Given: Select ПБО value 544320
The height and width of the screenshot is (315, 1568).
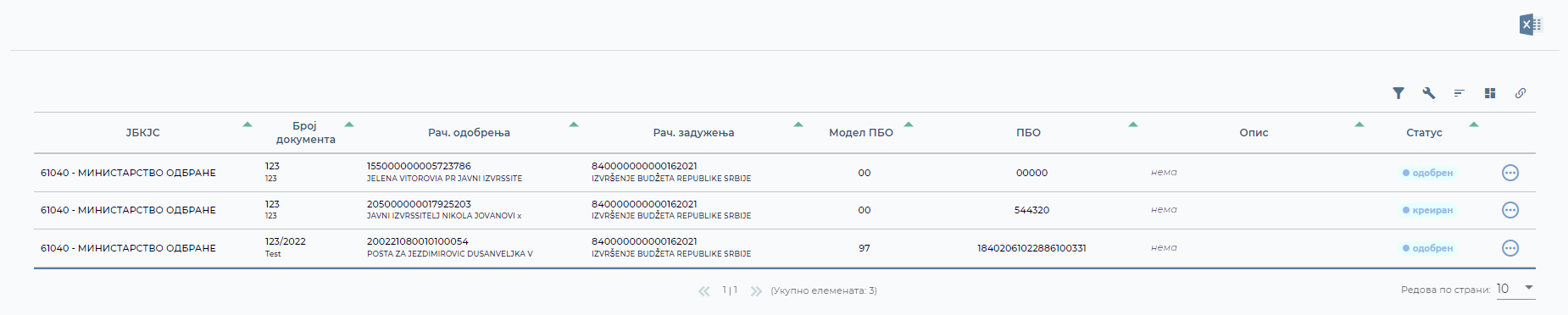Looking at the screenshot, I should [x=1031, y=210].
